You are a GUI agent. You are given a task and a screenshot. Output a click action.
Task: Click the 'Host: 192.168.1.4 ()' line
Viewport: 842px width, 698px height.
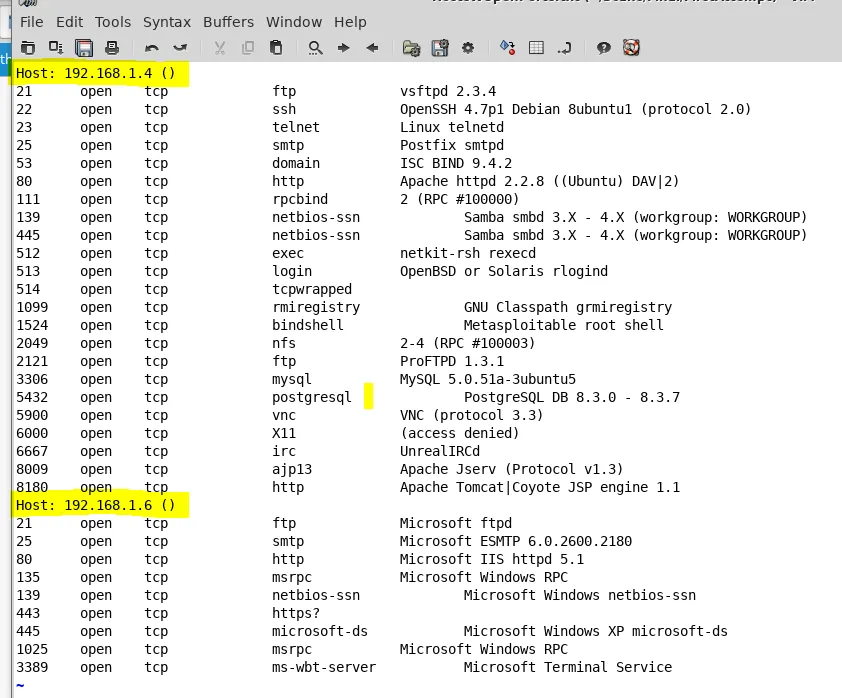tap(96, 73)
